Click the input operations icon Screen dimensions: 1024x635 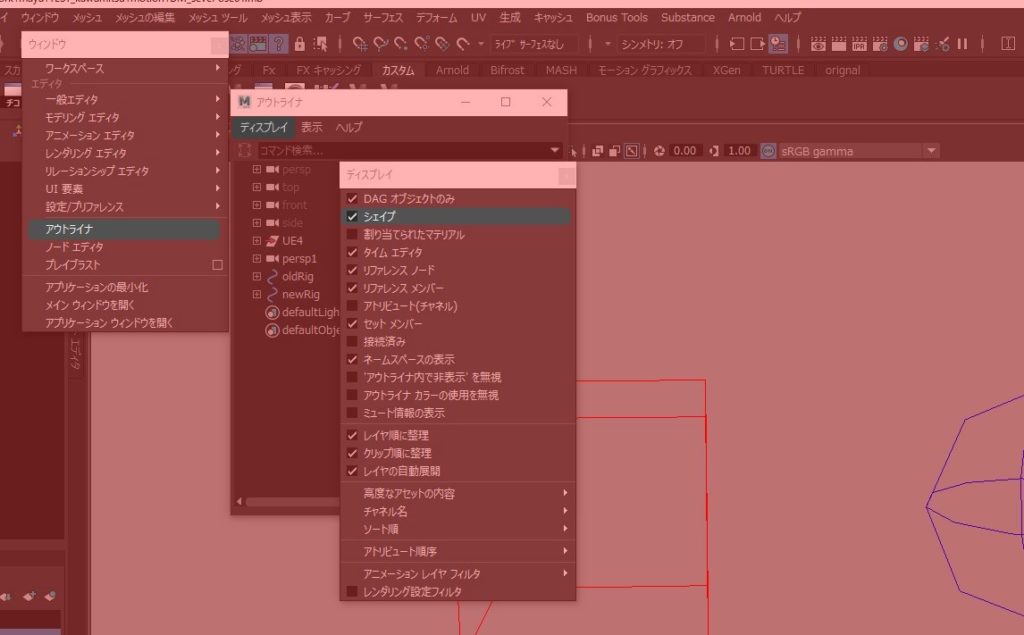click(x=737, y=44)
